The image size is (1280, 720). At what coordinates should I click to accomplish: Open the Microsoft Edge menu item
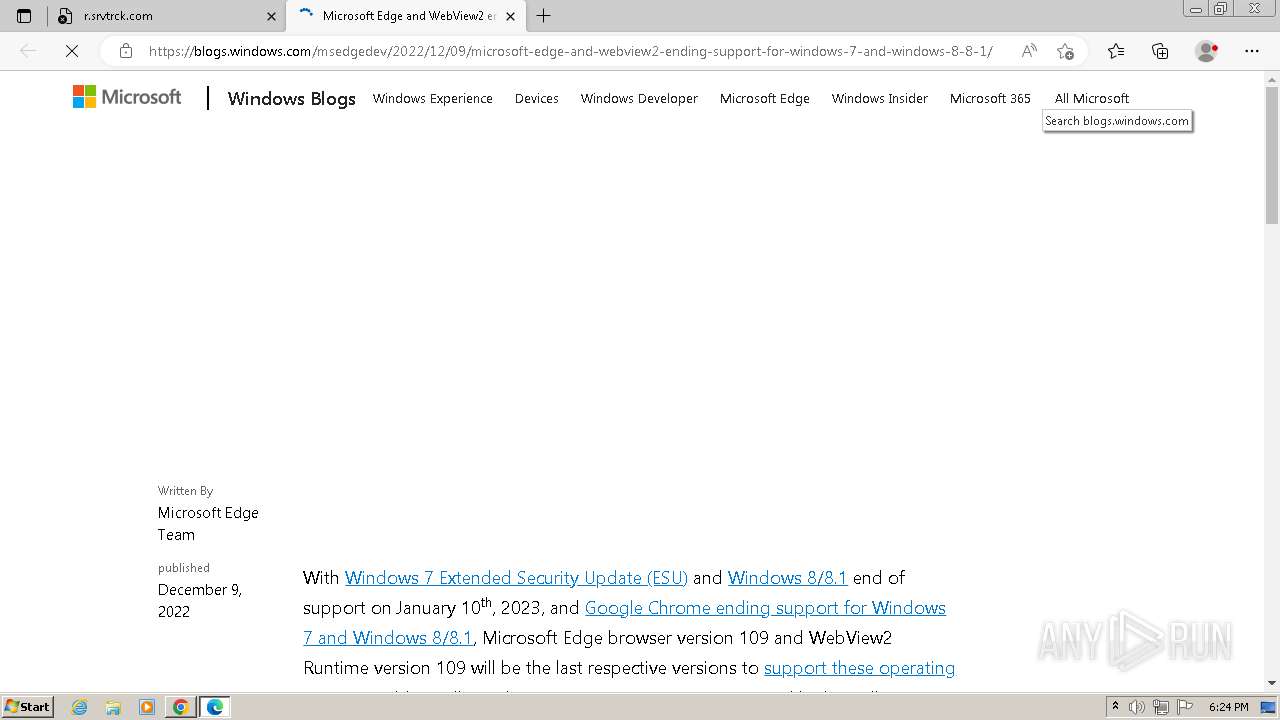point(765,98)
